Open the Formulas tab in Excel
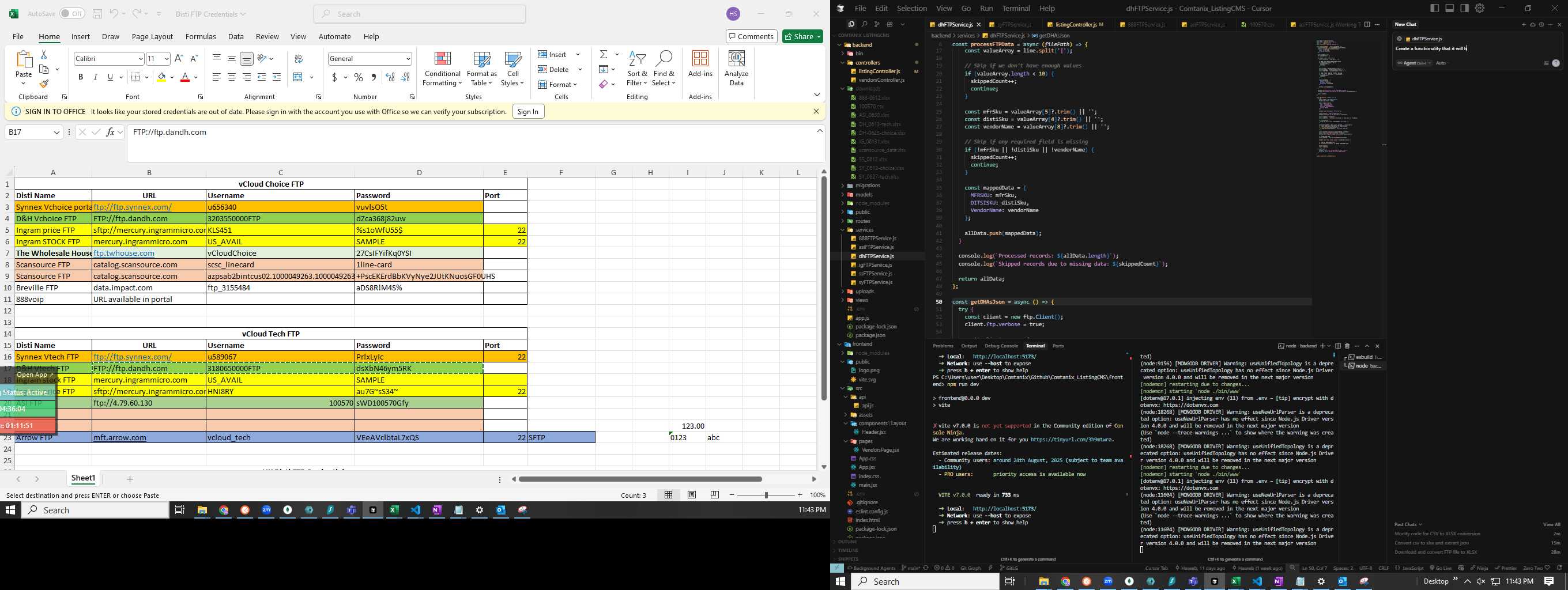This screenshot has width=1568, height=590. pyautogui.click(x=201, y=36)
